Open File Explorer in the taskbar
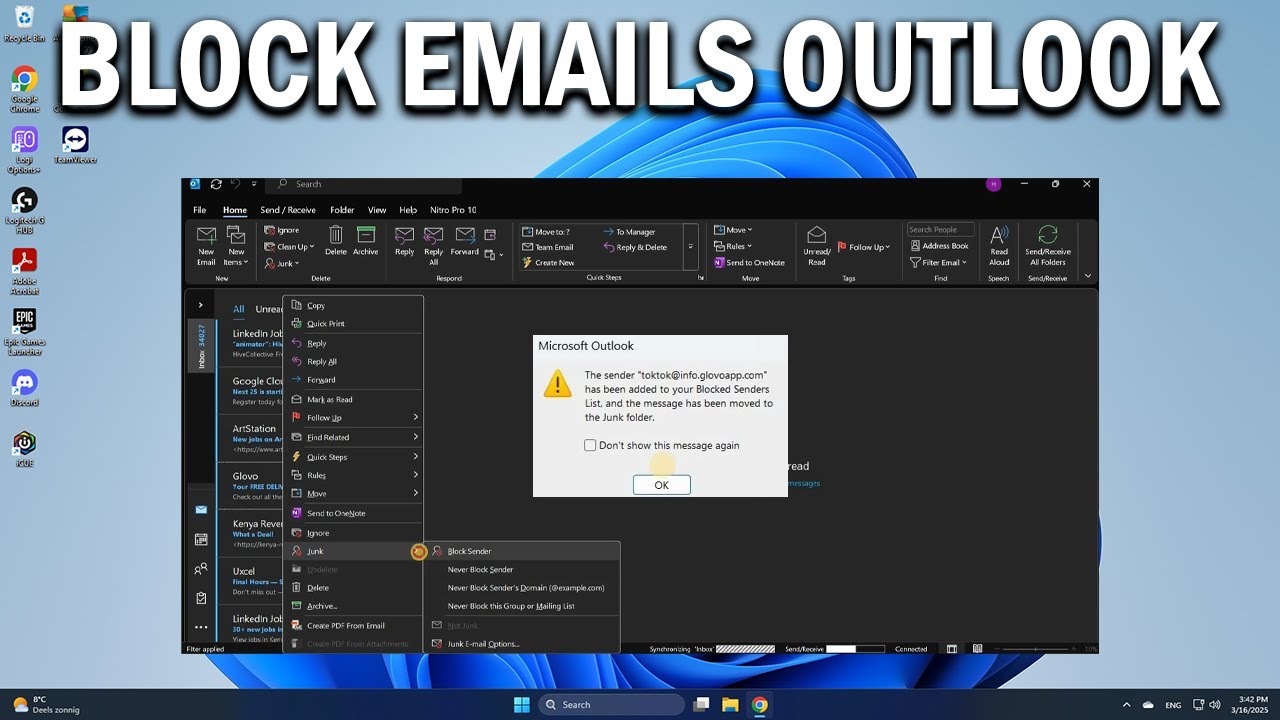 (x=730, y=704)
